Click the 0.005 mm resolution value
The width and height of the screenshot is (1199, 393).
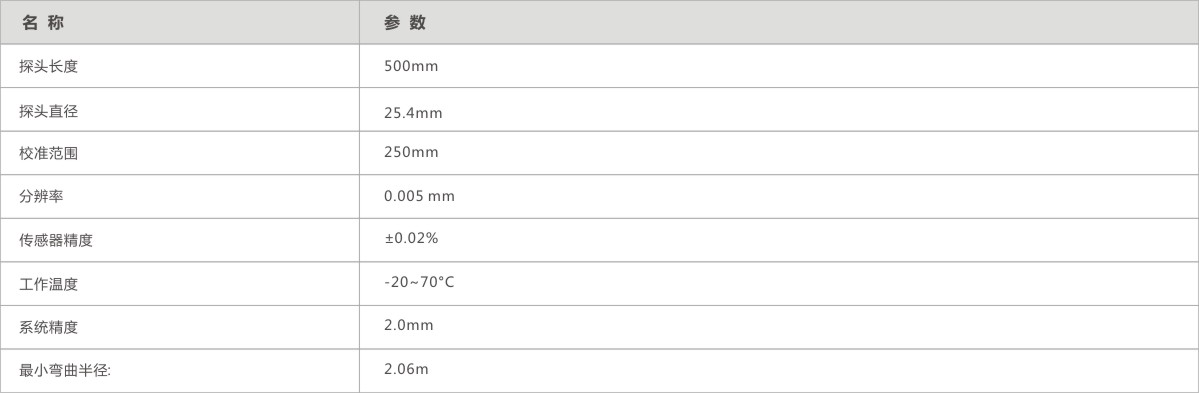(x=420, y=196)
